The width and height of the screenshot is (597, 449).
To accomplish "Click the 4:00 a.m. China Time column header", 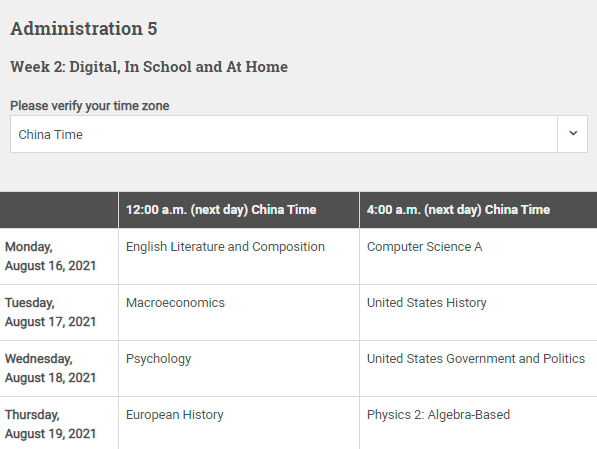I will (478, 210).
